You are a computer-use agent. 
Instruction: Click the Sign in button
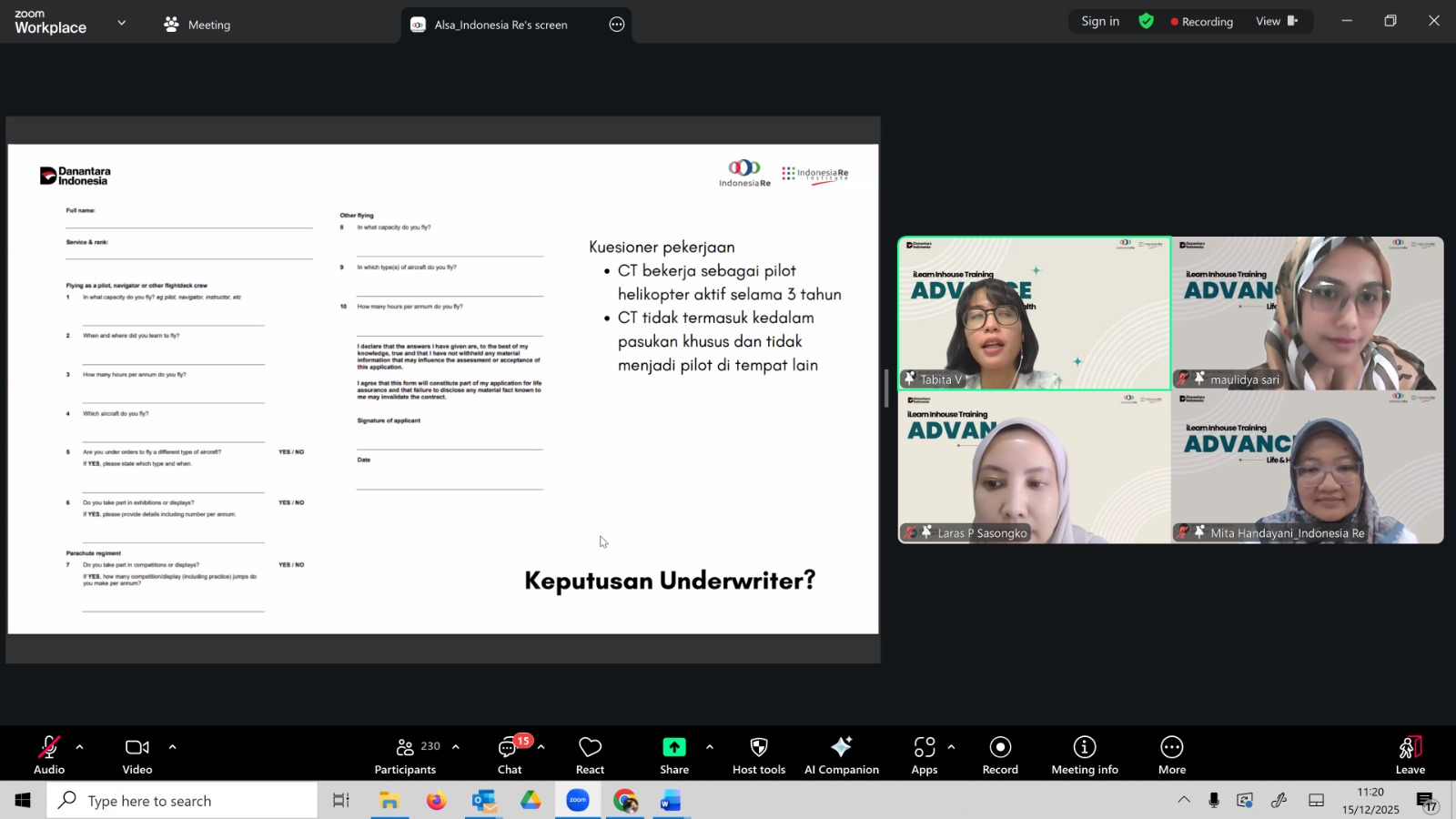1099,21
